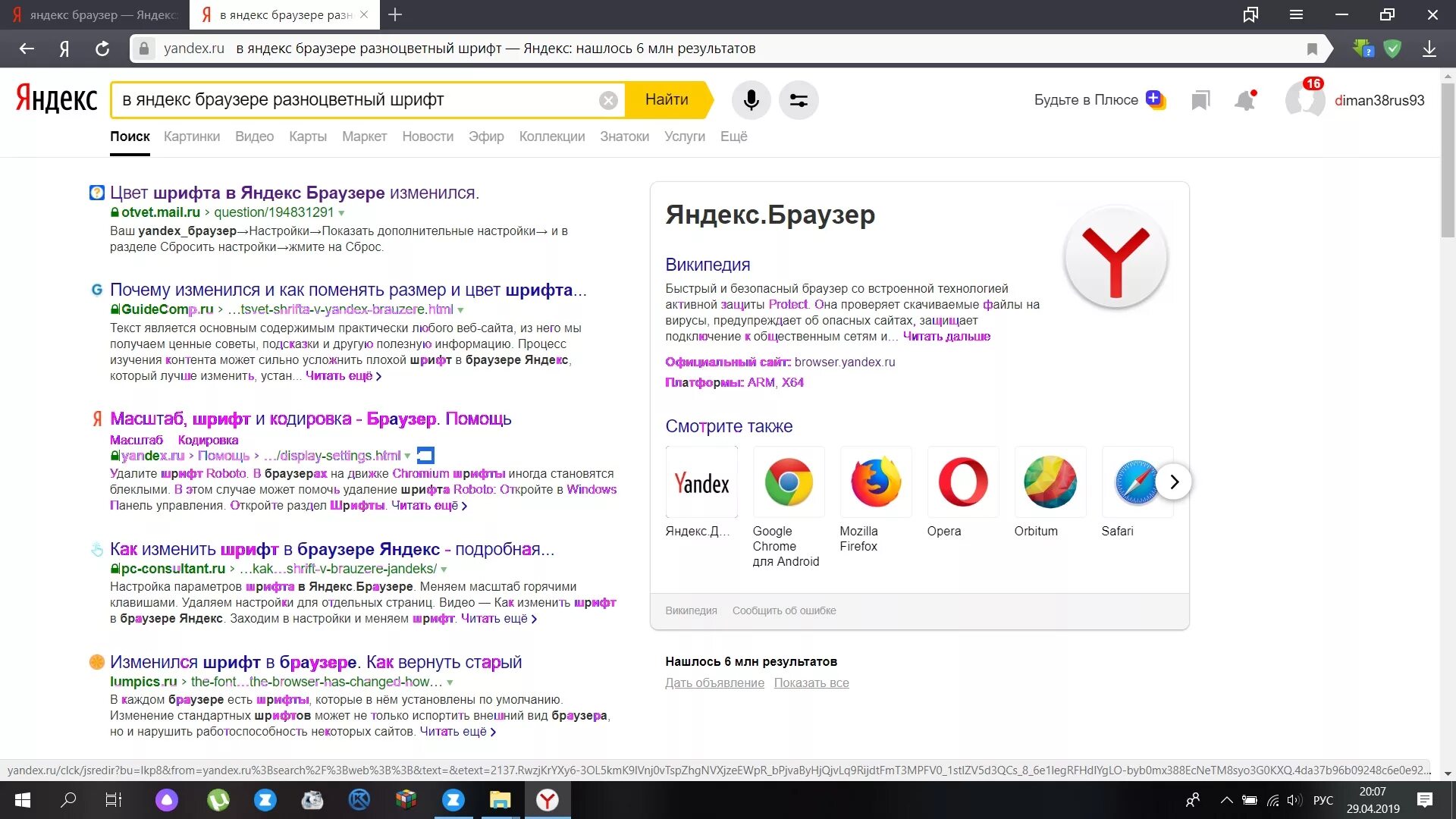1456x819 pixels.
Task: Clear search query with X icon
Action: tap(608, 100)
